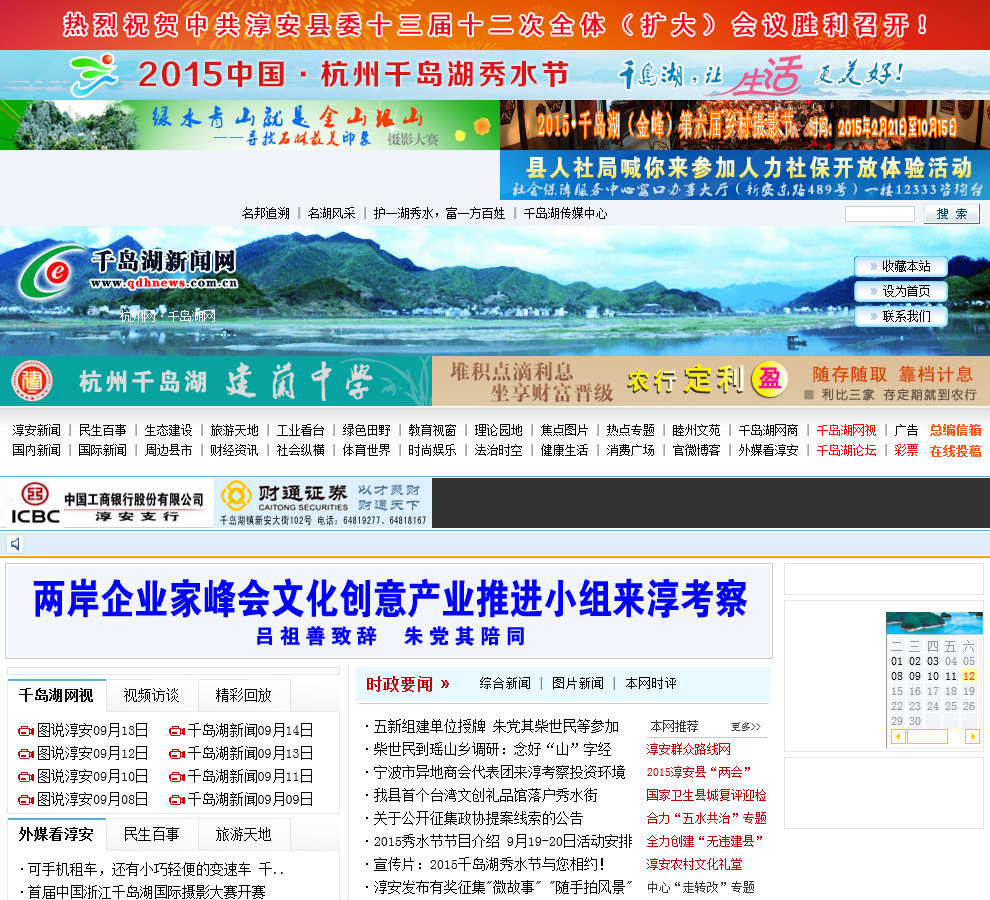Switch to 精彩回放 tab

coord(244,695)
